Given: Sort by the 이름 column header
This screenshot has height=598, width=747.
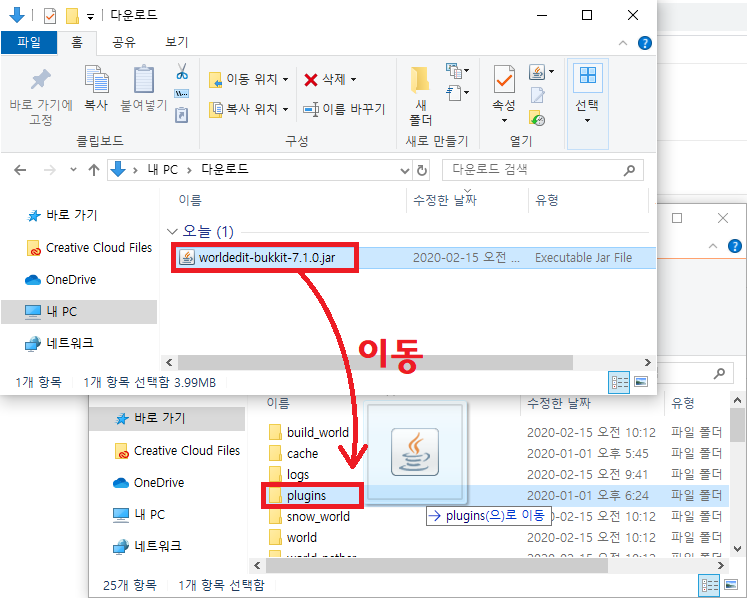Looking at the screenshot, I should click(x=190, y=200).
